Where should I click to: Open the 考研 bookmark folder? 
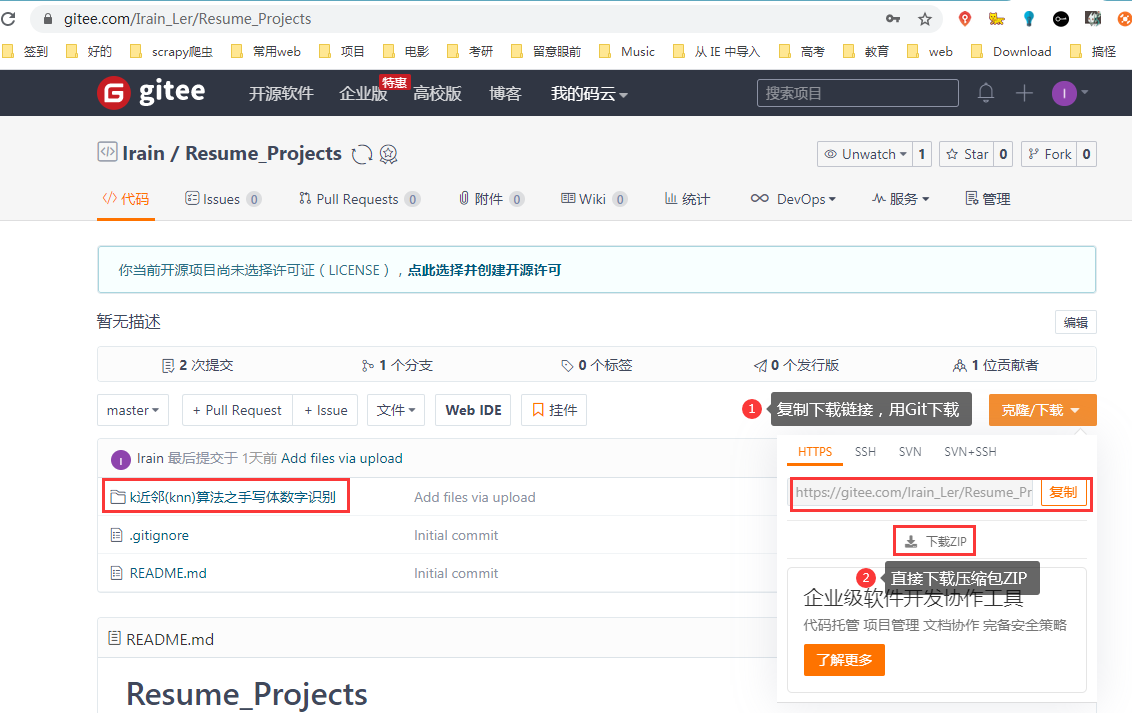pyautogui.click(x=470, y=51)
